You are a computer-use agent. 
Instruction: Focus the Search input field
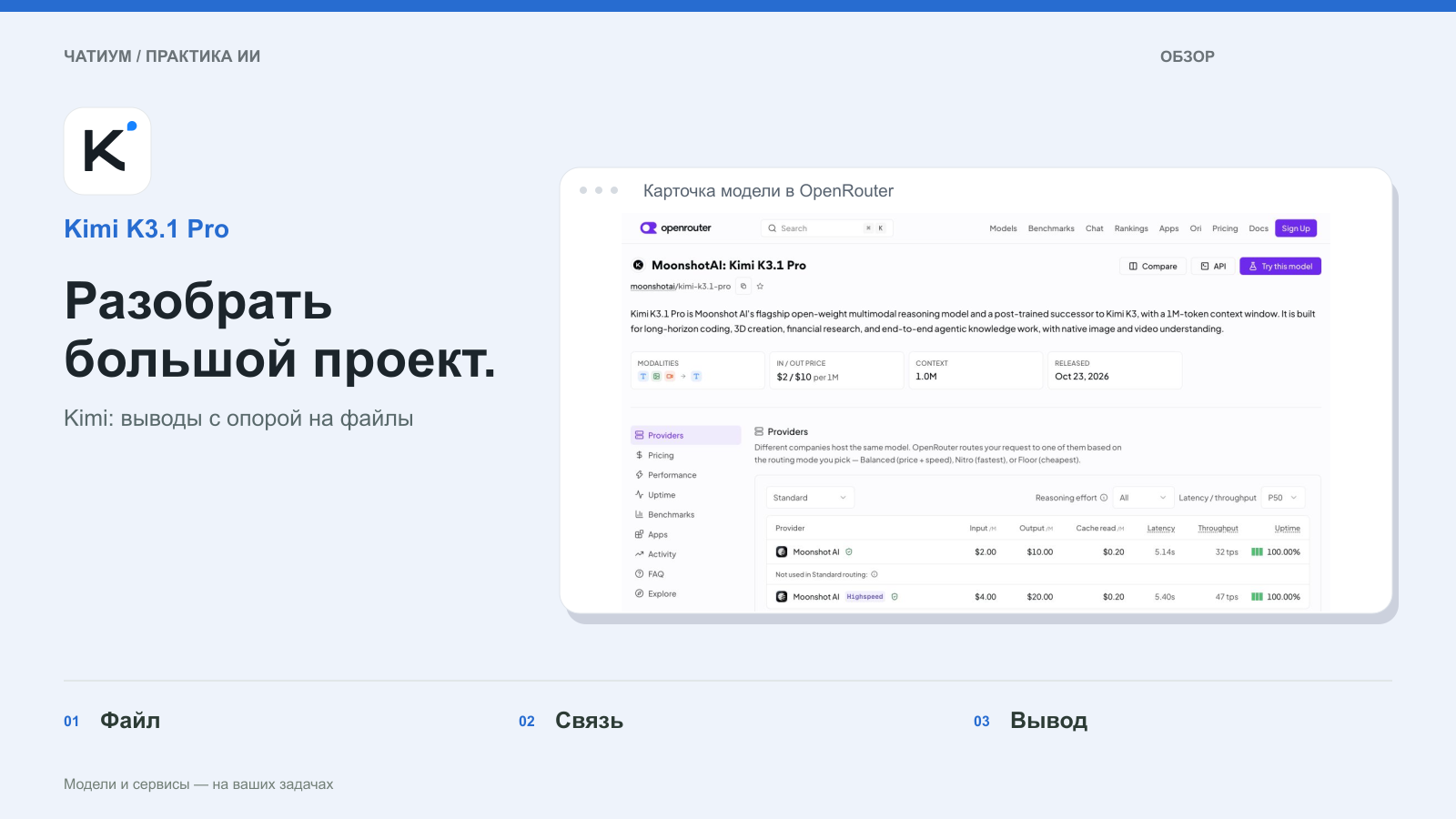point(826,228)
